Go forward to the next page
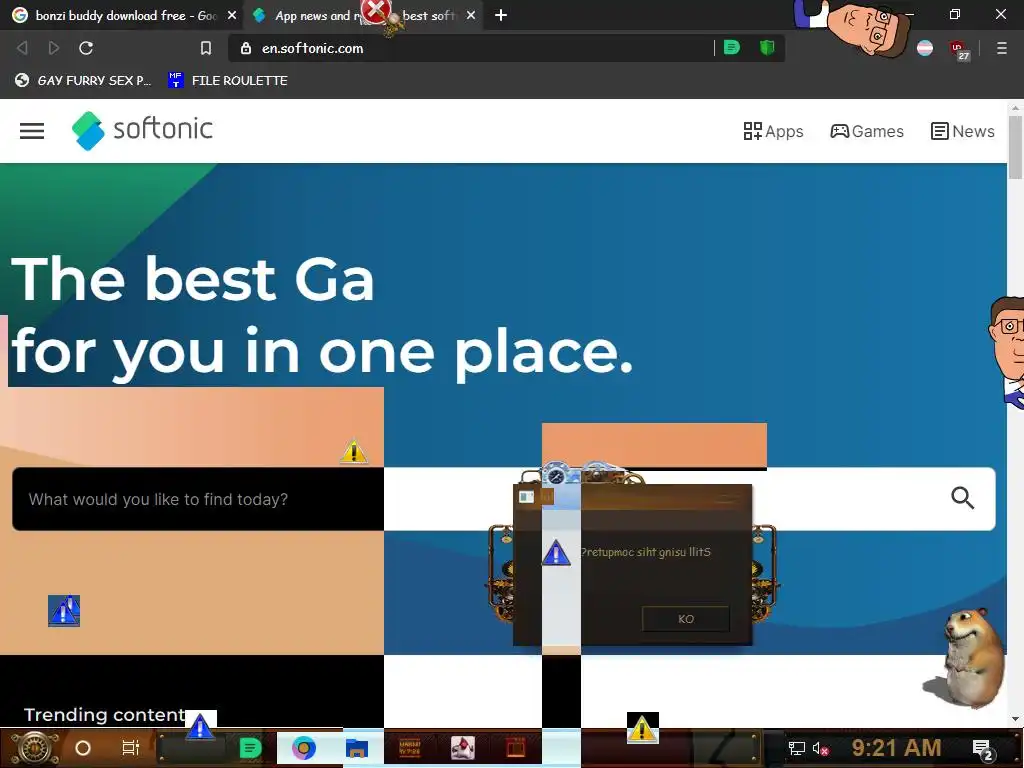 coord(54,48)
